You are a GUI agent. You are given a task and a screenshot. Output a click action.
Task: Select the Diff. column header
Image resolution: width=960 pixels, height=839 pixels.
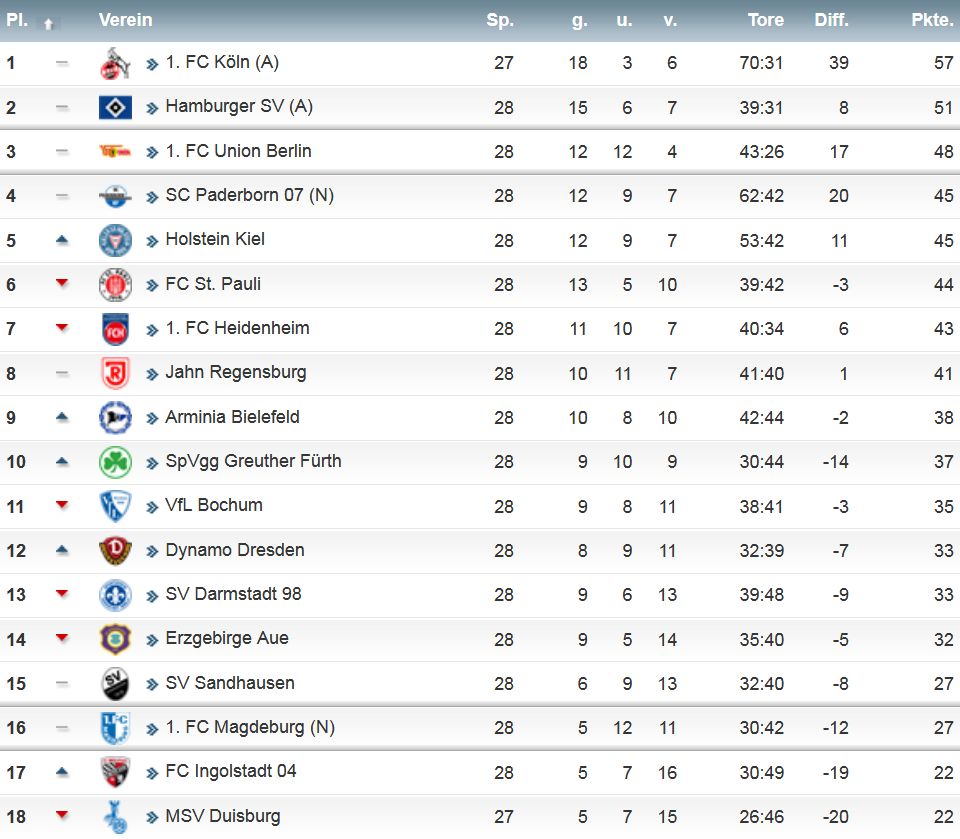click(x=831, y=20)
